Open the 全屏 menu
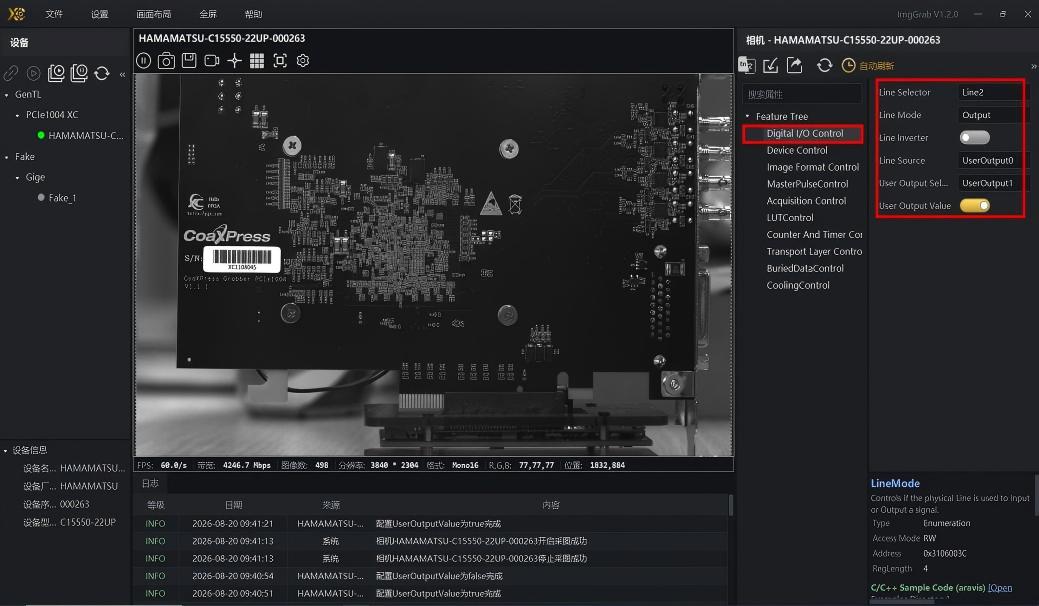This screenshot has height=606, width=1039. pos(208,14)
